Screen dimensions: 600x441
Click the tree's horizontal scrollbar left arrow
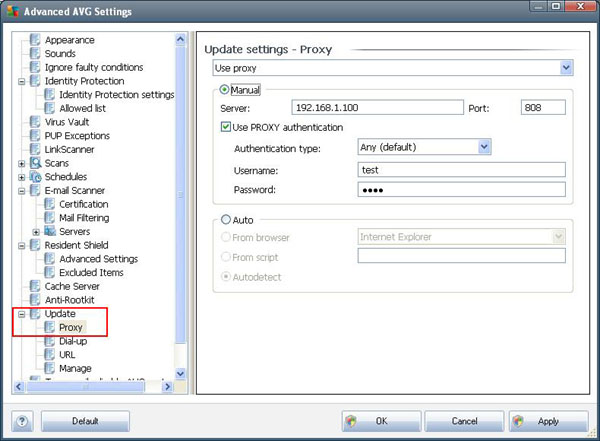click(18, 387)
